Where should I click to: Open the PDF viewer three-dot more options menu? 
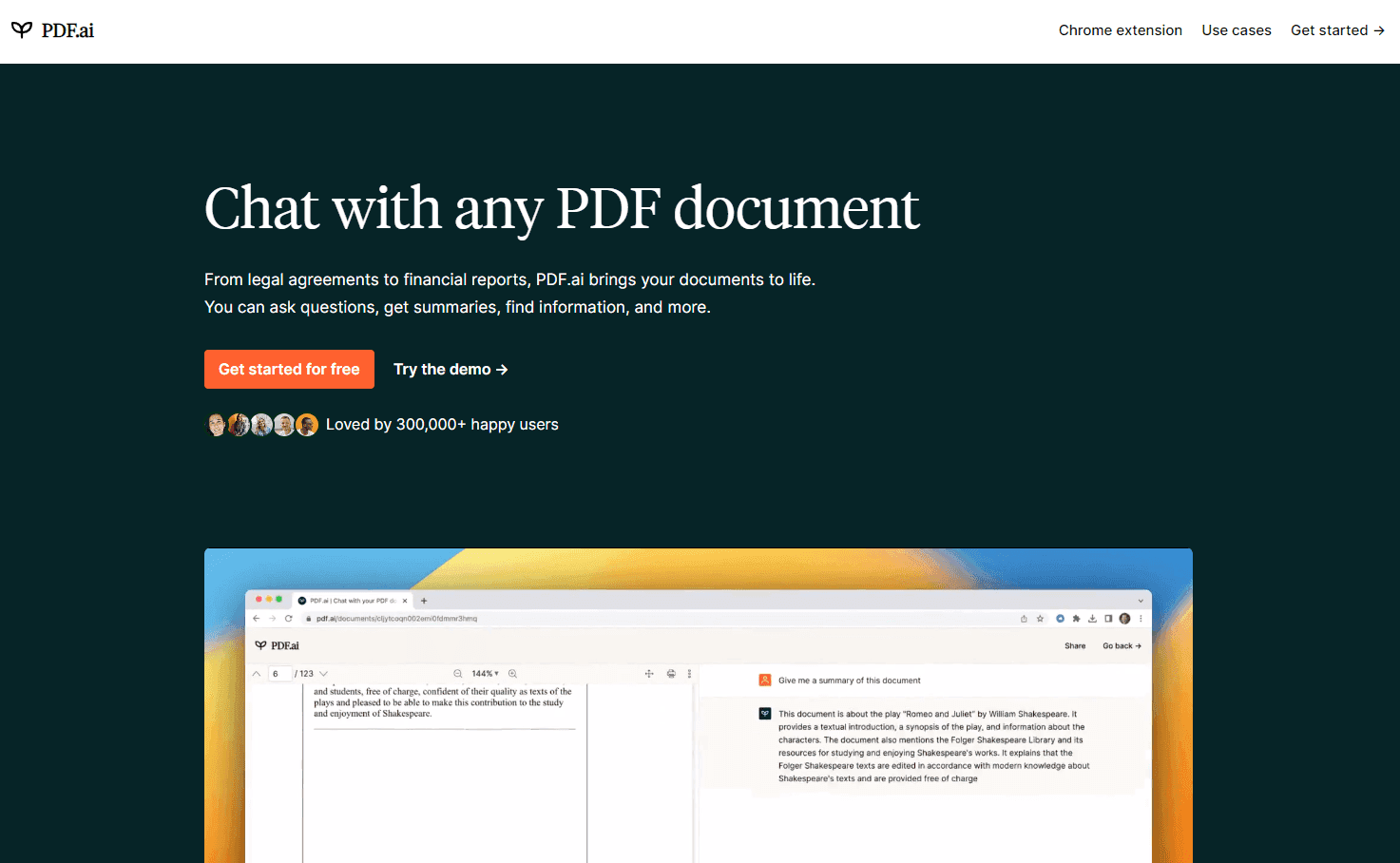(x=689, y=674)
